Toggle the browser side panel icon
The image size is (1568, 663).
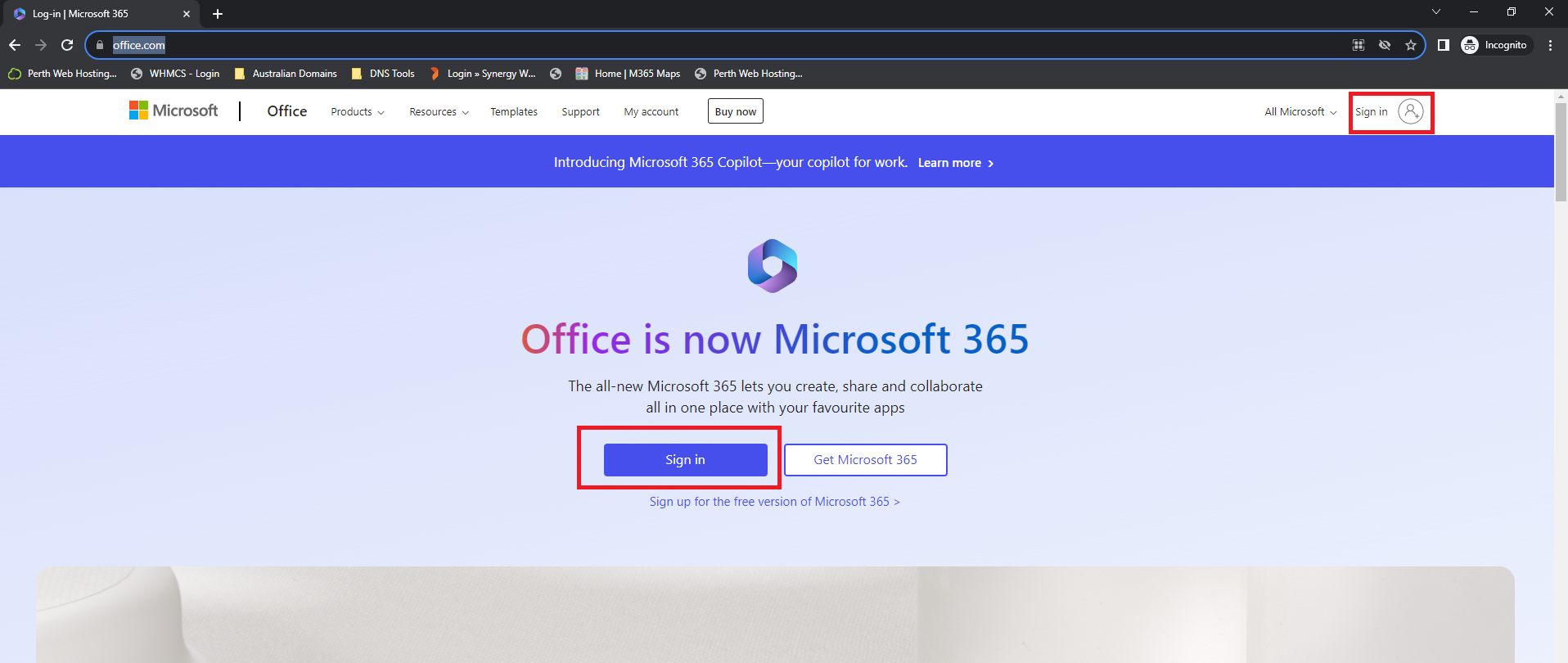1444,45
